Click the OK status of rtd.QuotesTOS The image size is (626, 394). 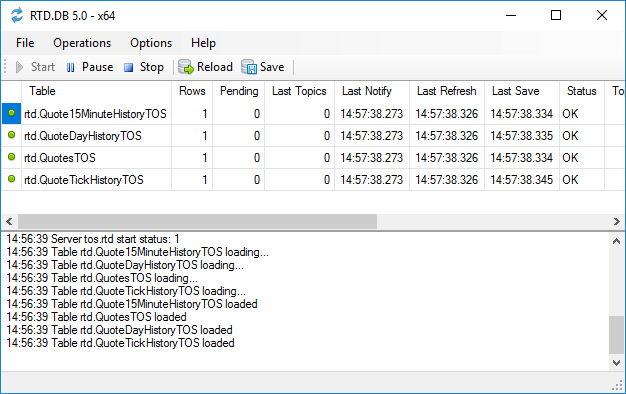click(x=570, y=158)
